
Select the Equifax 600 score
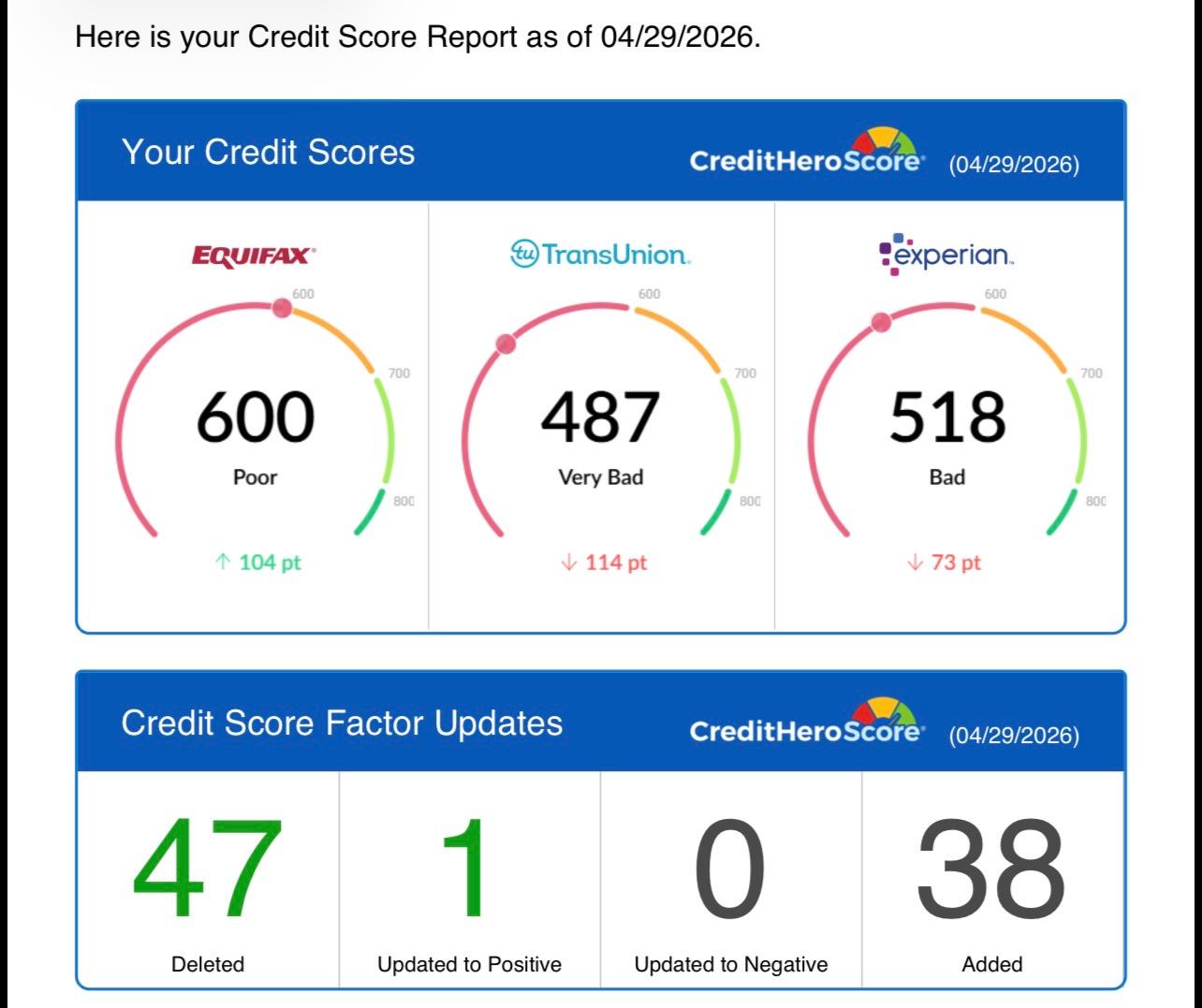(x=255, y=417)
